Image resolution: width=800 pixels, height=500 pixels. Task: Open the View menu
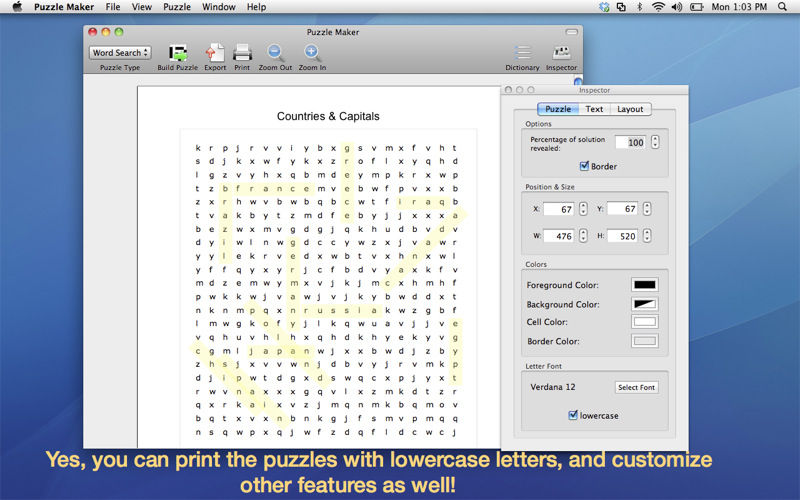(141, 7)
